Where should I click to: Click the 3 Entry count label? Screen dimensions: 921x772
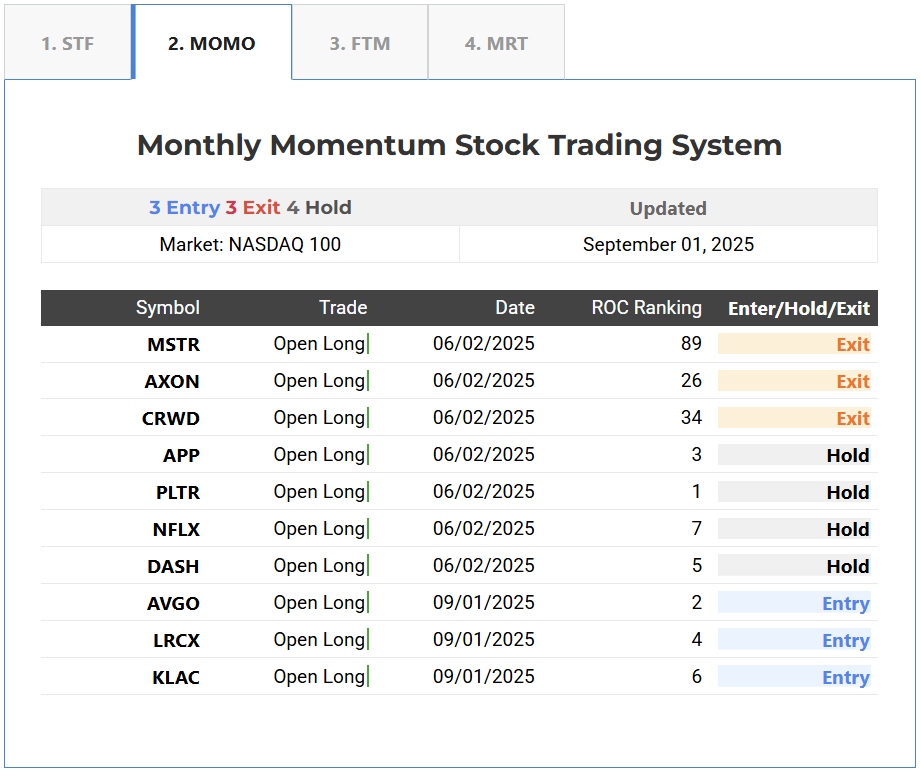(184, 208)
